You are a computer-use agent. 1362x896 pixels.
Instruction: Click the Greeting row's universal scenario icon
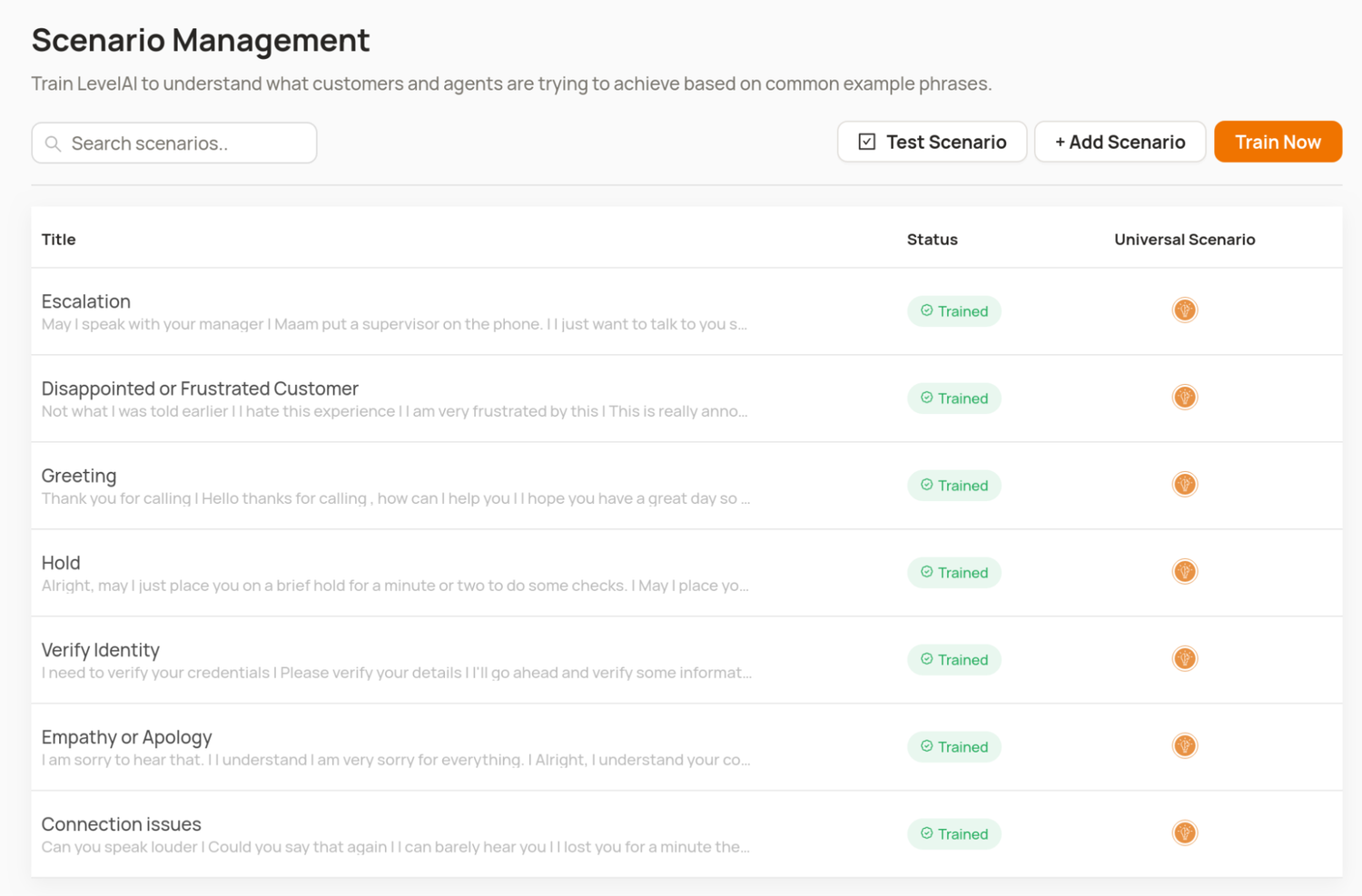coord(1184,485)
